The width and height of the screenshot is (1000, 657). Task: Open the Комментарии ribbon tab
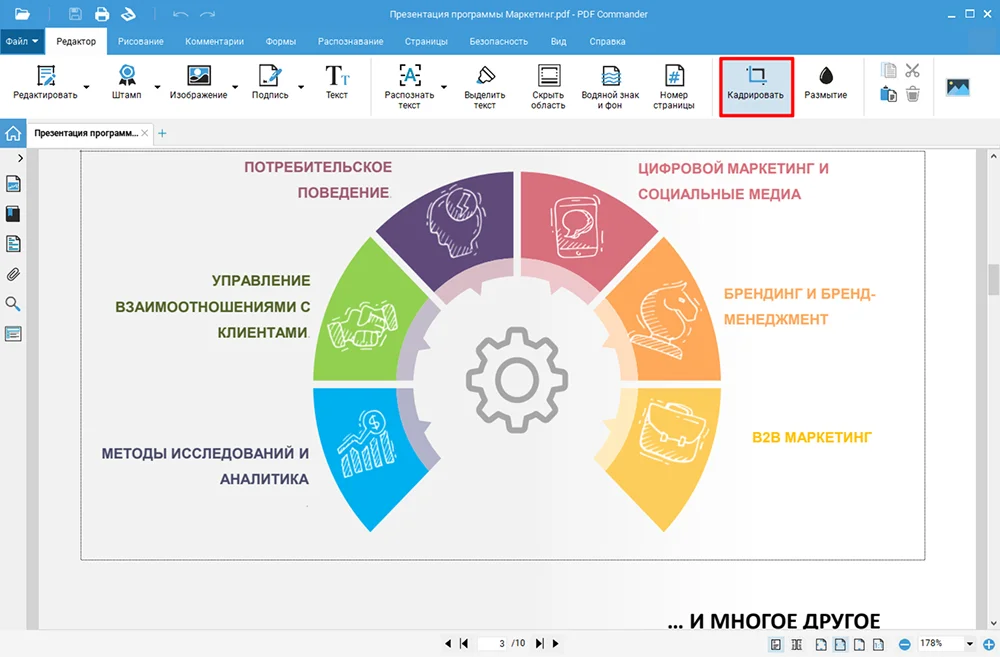214,42
